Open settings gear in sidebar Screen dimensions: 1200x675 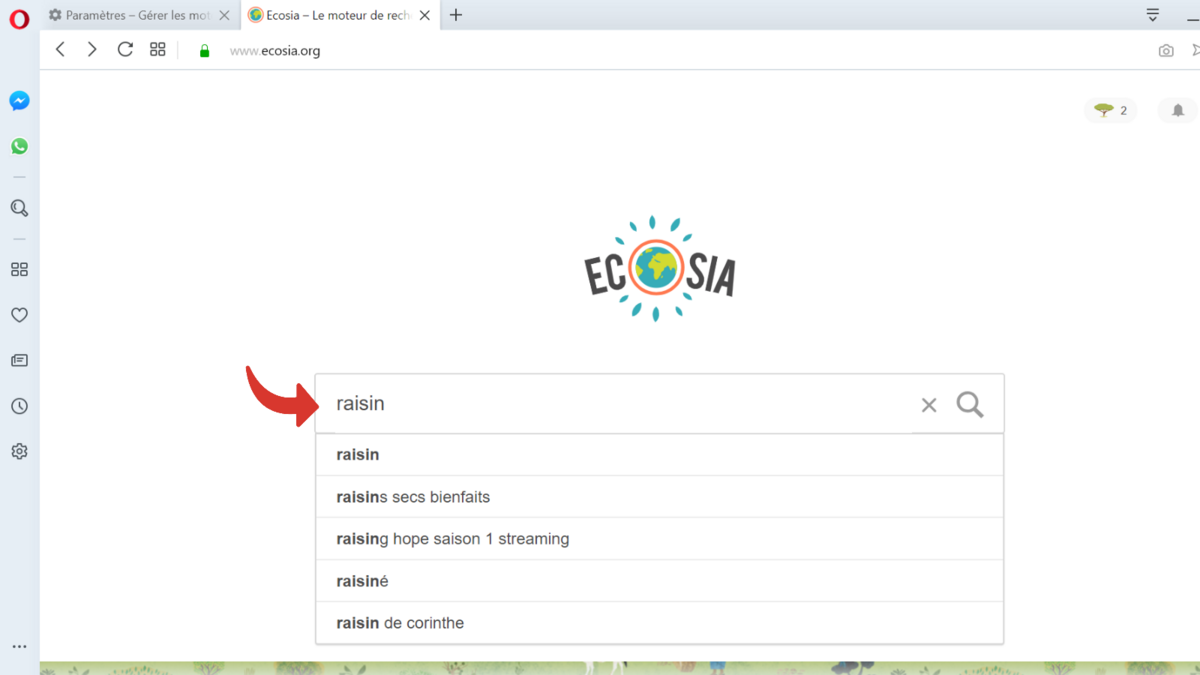pos(19,452)
